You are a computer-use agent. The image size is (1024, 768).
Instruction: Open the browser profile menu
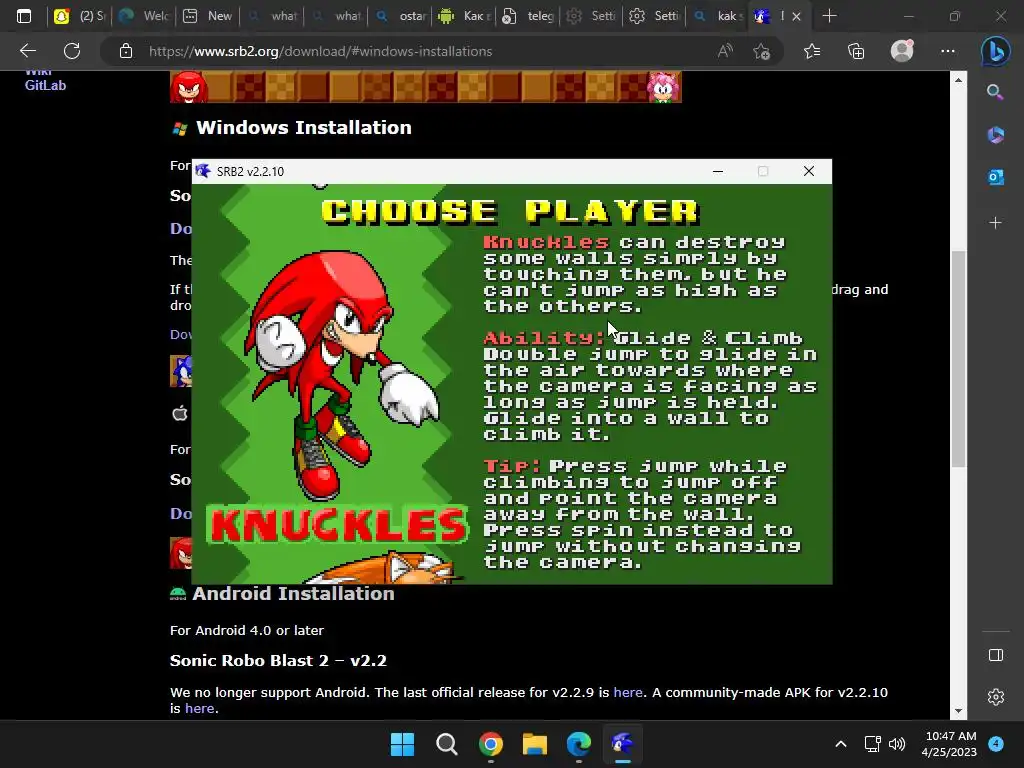[903, 51]
